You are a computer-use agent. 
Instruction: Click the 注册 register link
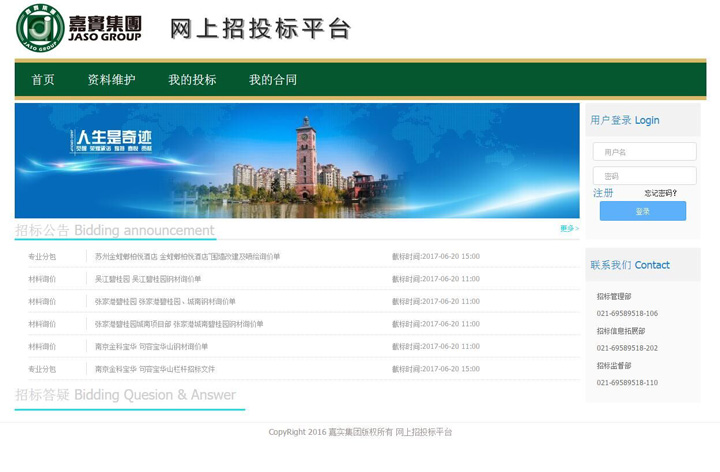point(603,193)
